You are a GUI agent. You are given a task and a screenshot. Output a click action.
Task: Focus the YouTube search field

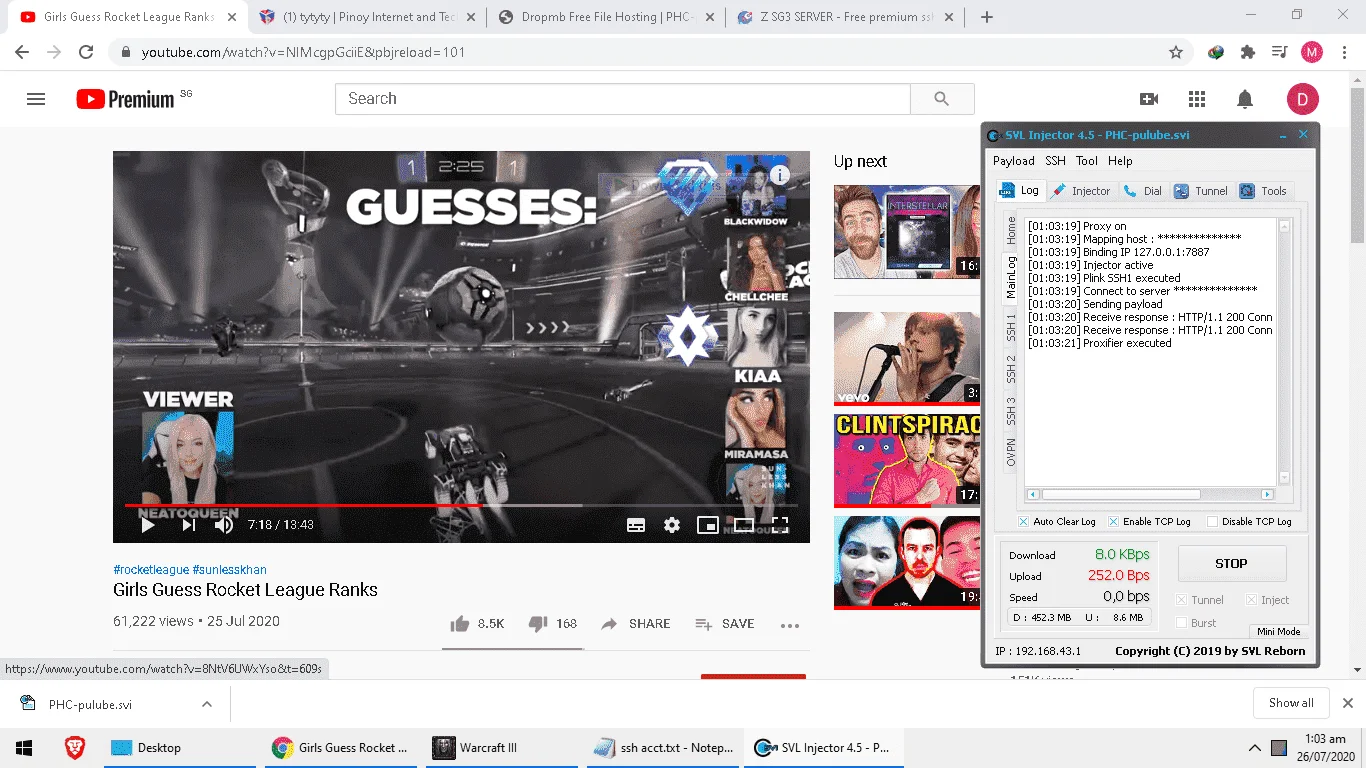(623, 99)
